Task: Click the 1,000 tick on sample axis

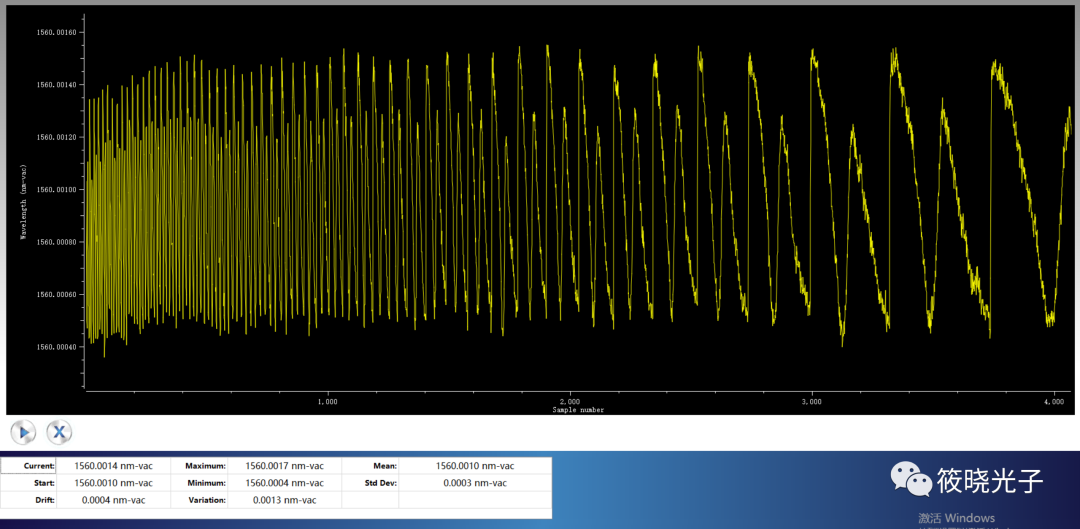Action: point(327,401)
